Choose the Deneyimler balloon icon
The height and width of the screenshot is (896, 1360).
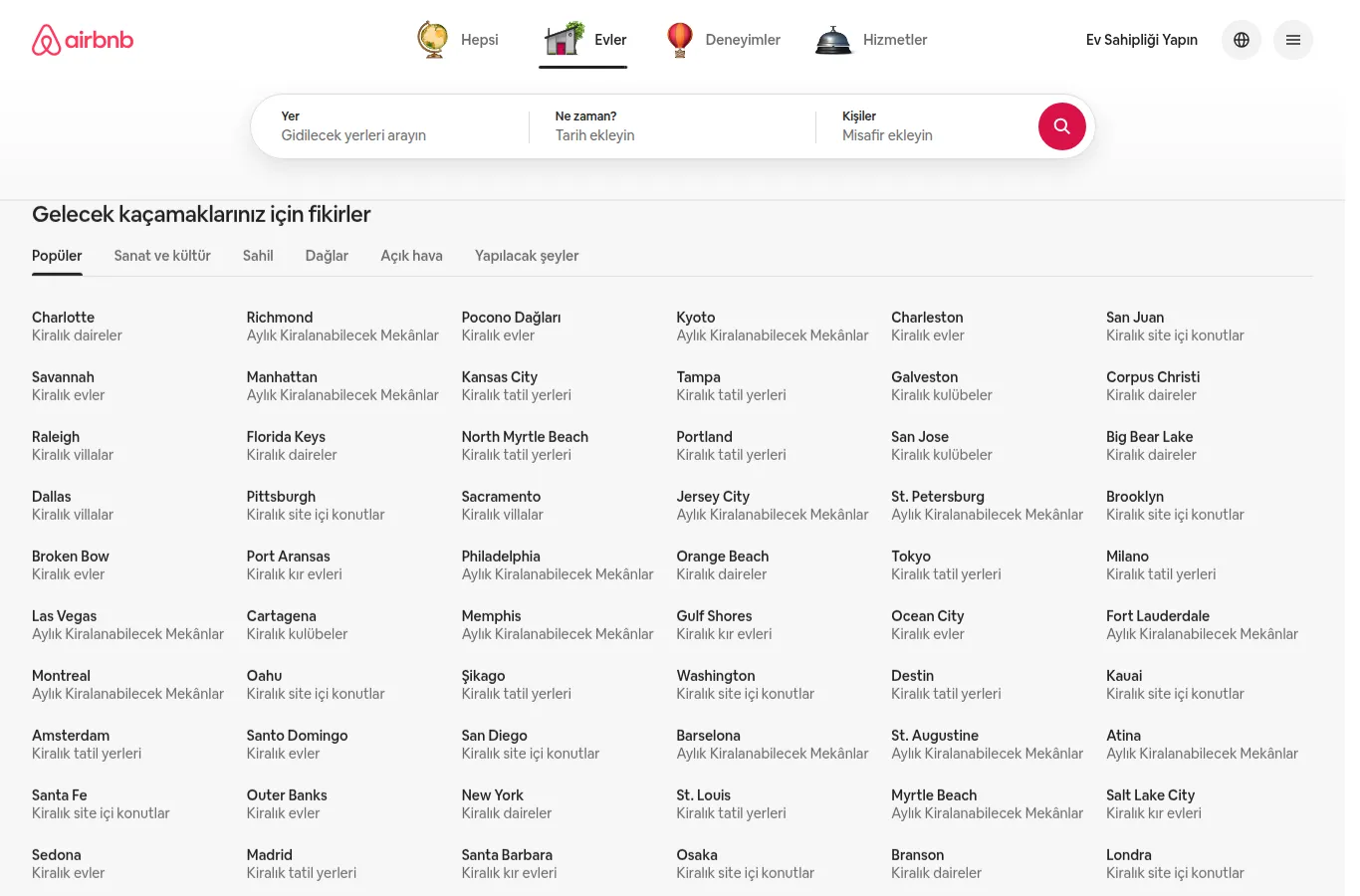pos(679,40)
